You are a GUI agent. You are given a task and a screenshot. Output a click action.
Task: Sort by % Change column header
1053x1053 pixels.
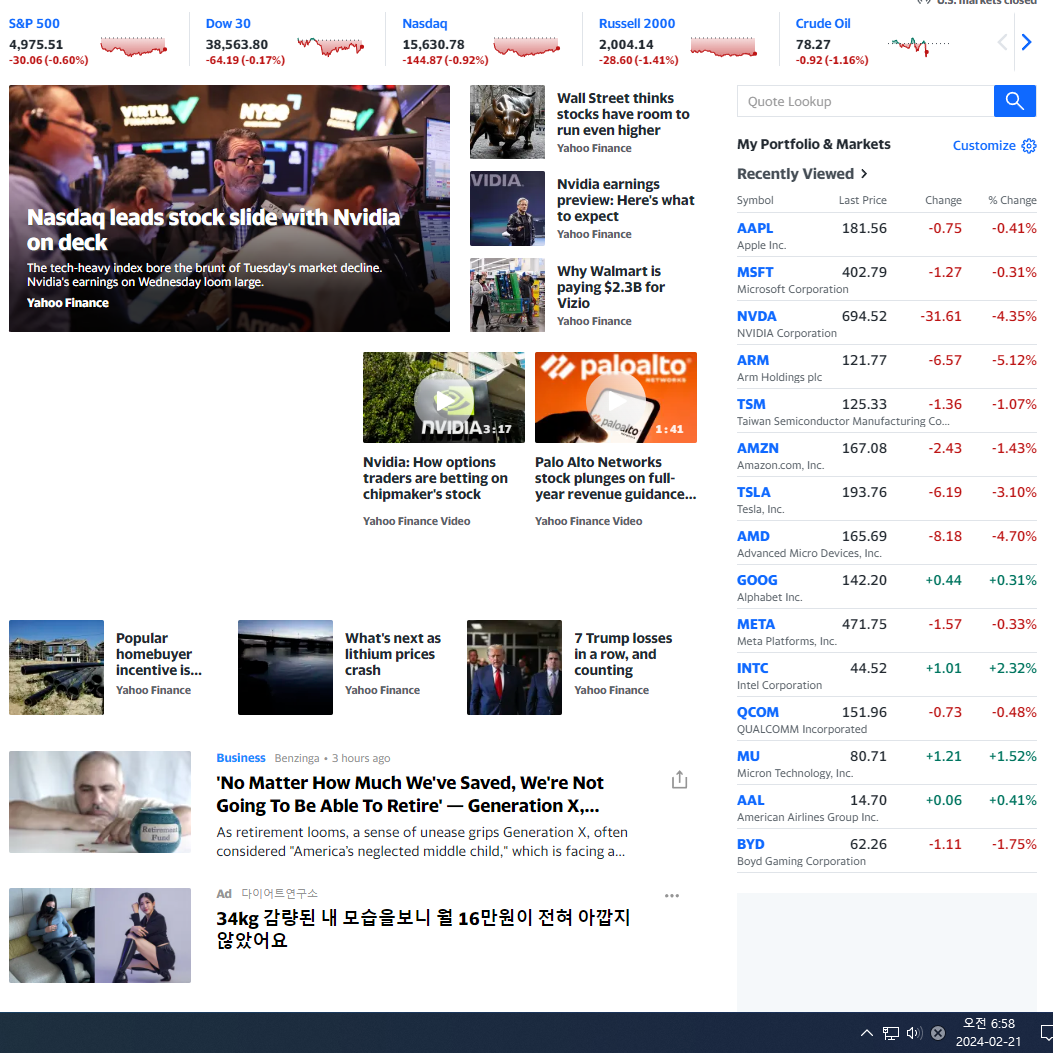(1012, 200)
